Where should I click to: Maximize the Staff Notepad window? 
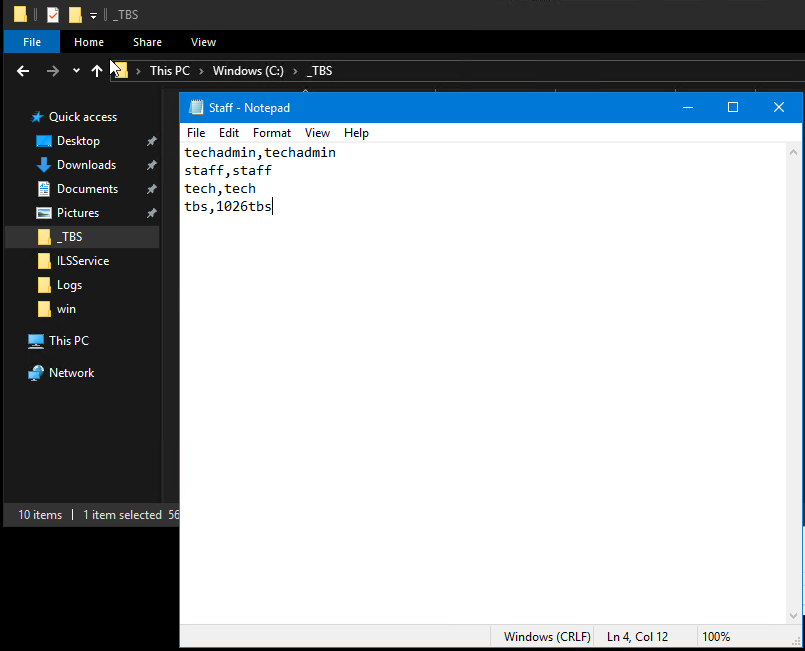pos(732,107)
